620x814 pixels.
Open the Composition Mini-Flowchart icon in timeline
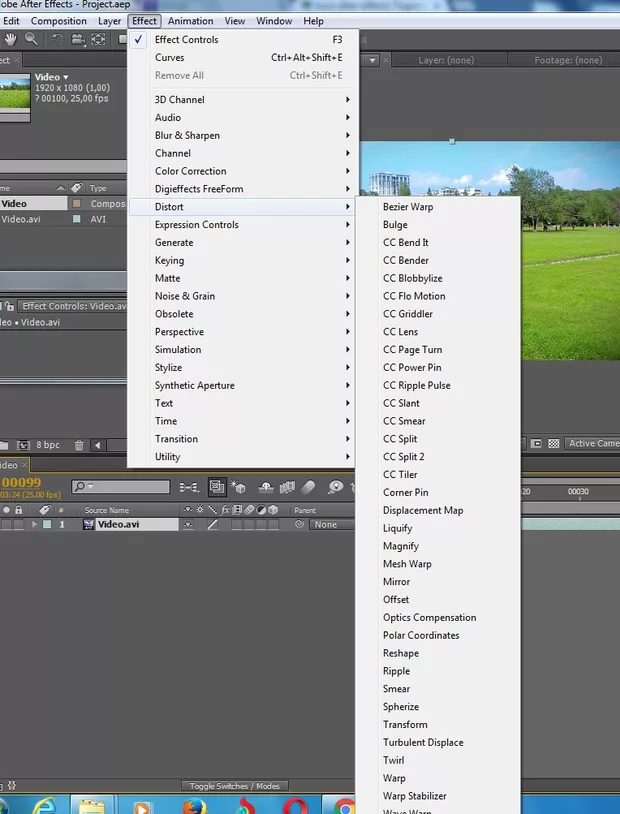click(188, 487)
